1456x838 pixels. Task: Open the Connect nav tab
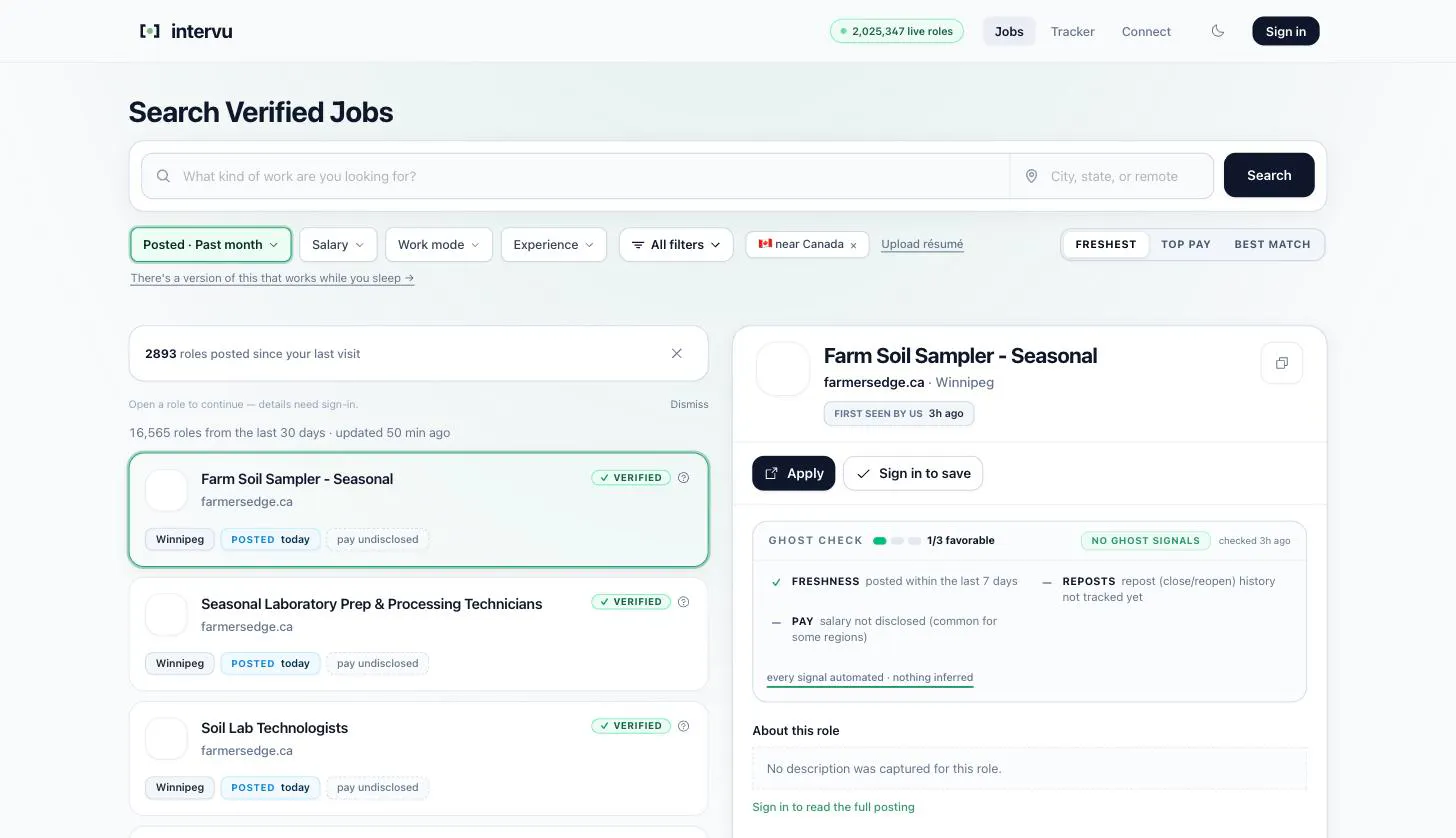(x=1146, y=31)
